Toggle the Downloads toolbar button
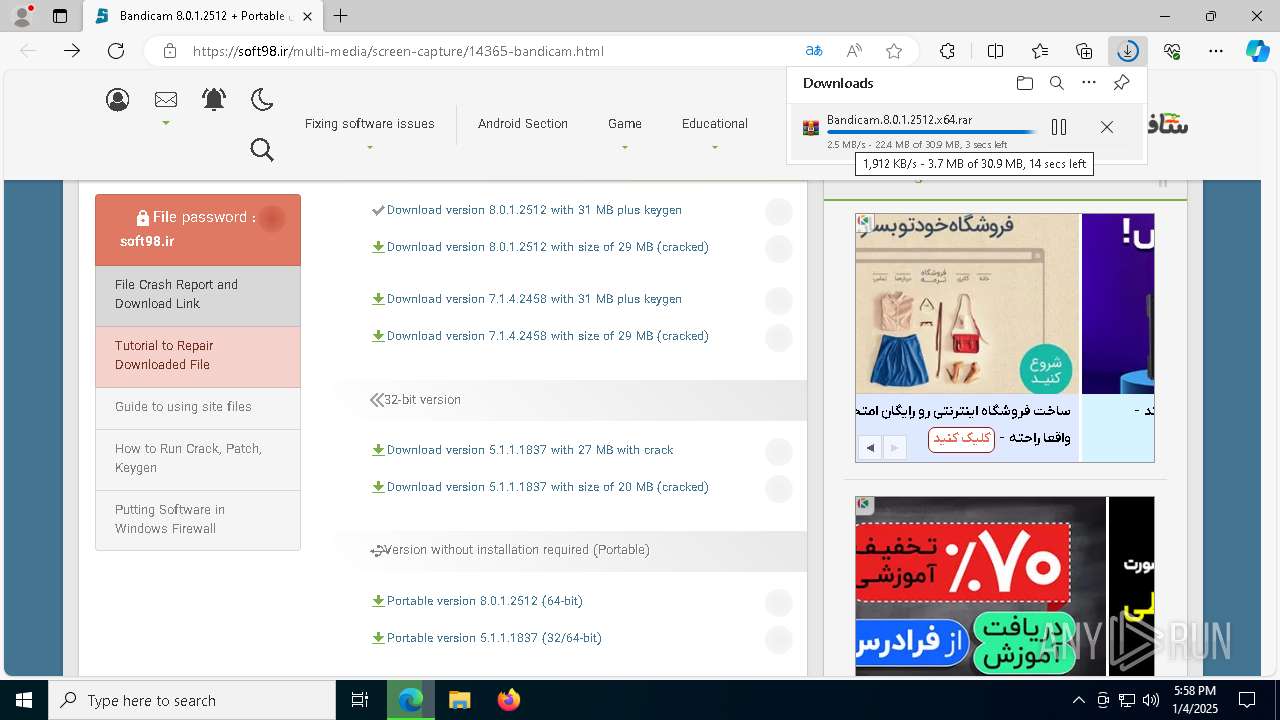 (x=1128, y=51)
